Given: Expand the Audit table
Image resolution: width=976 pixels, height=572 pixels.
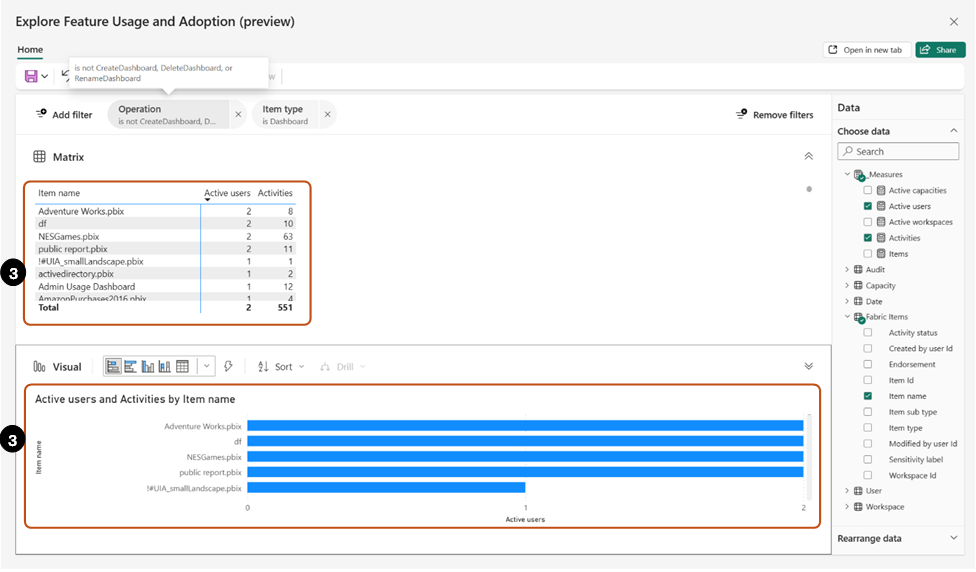Looking at the screenshot, I should pyautogui.click(x=847, y=270).
